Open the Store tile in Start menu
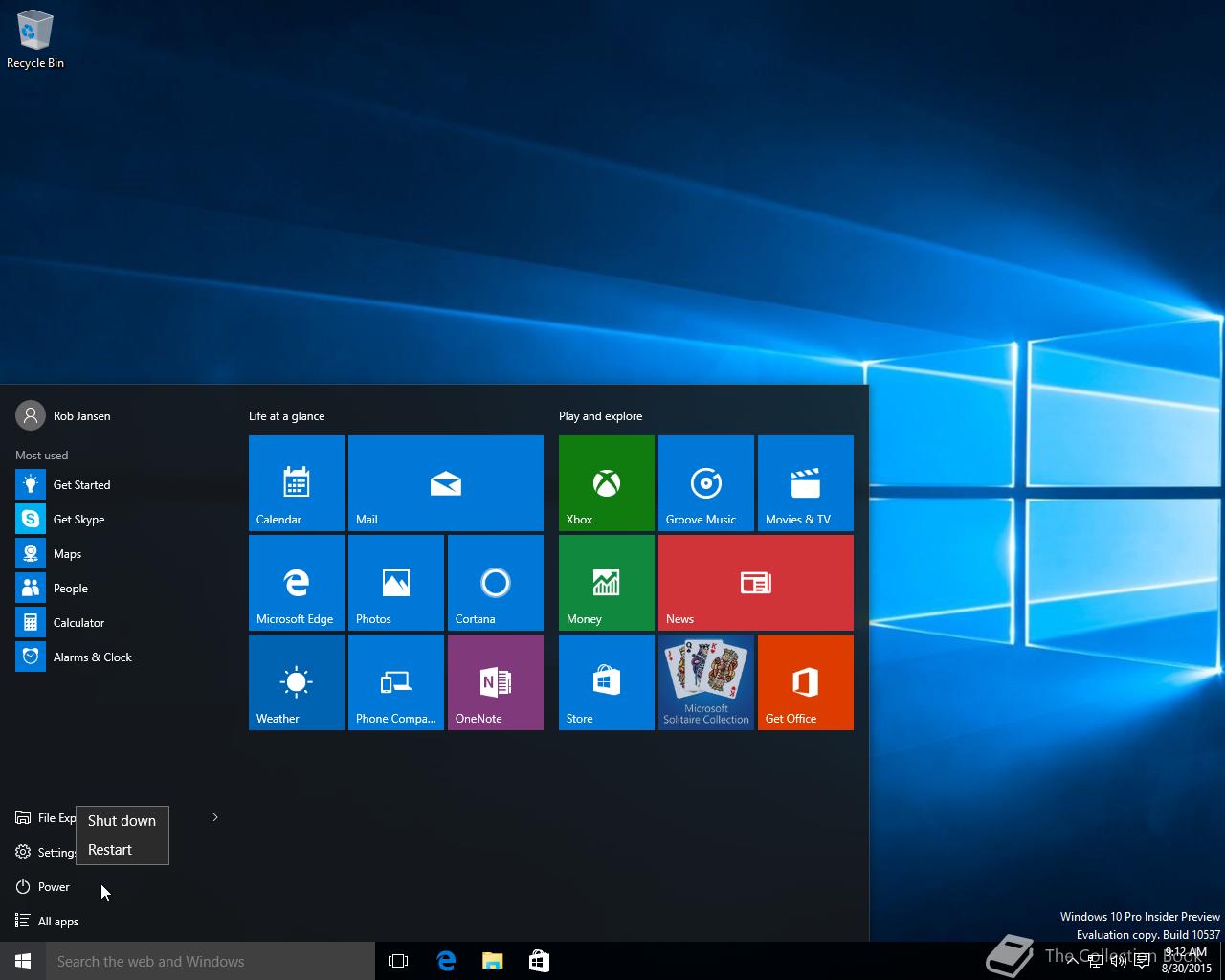Image resolution: width=1225 pixels, height=980 pixels. (x=607, y=682)
